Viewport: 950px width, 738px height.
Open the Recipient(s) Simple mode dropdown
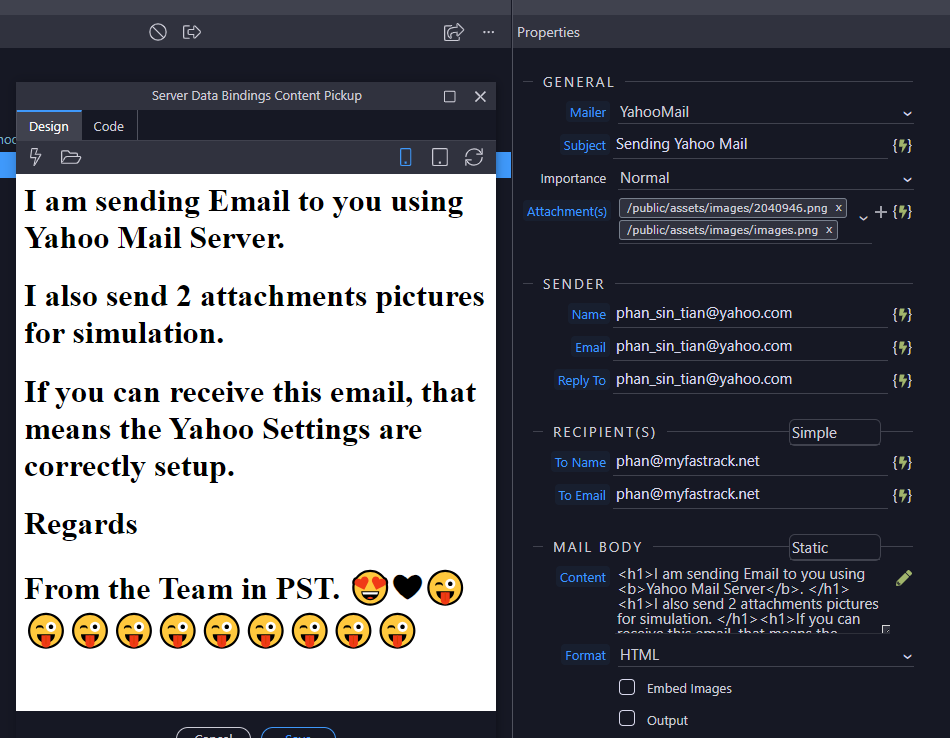point(834,433)
